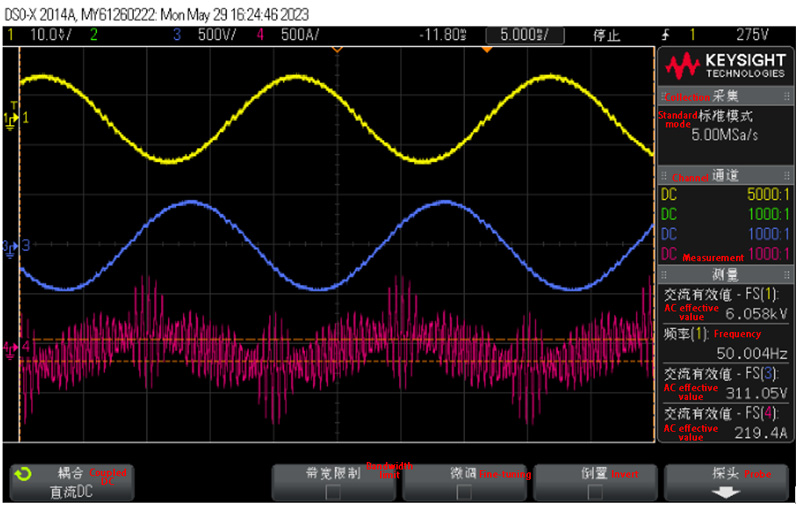
Task: Open the Probe softkey menu arrow
Action: (726, 492)
